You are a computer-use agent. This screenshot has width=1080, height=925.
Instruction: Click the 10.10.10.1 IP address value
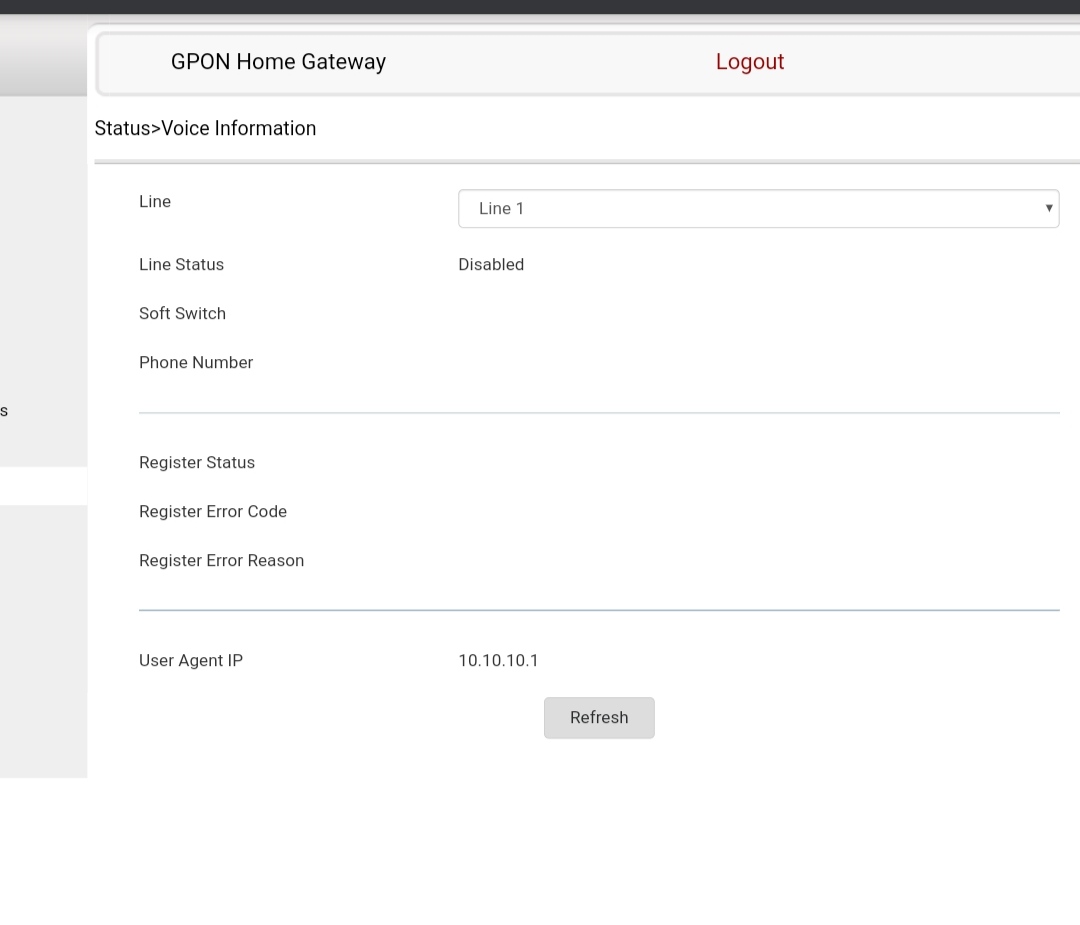click(498, 660)
